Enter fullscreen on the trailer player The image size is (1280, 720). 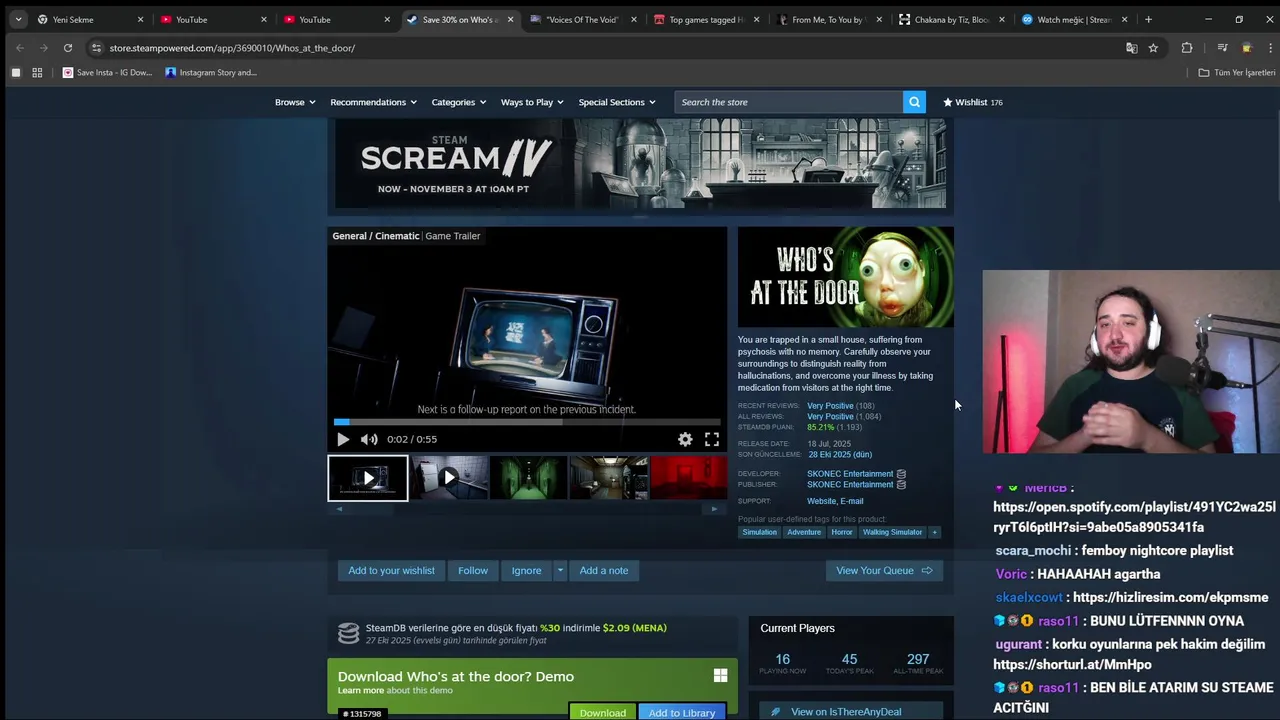pyautogui.click(x=712, y=439)
